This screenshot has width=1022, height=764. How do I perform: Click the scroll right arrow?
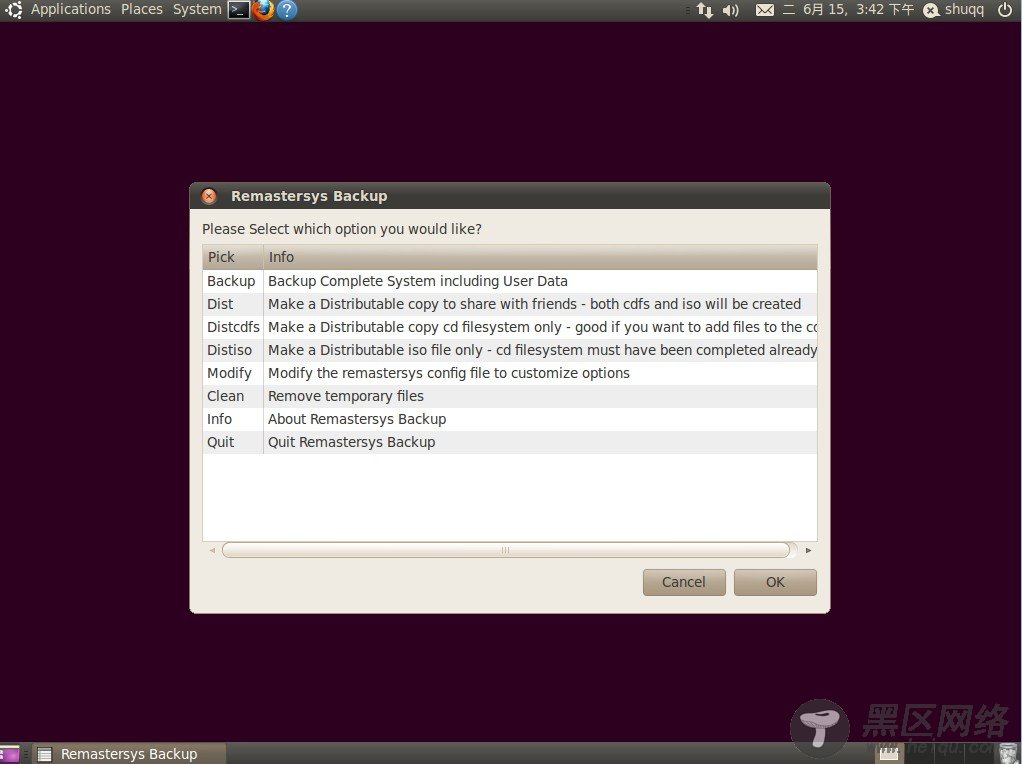[x=808, y=550]
